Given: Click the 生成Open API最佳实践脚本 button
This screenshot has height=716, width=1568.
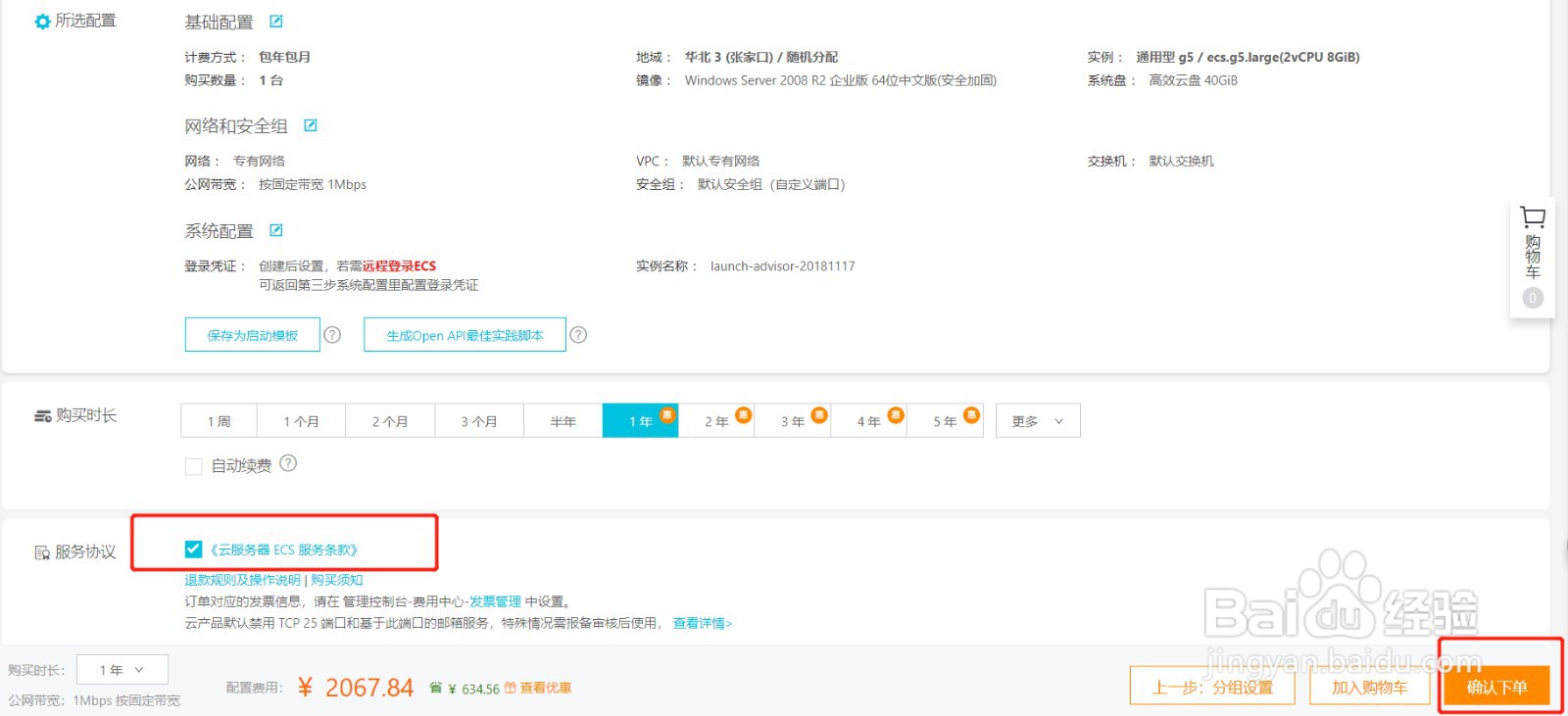Looking at the screenshot, I should [465, 335].
